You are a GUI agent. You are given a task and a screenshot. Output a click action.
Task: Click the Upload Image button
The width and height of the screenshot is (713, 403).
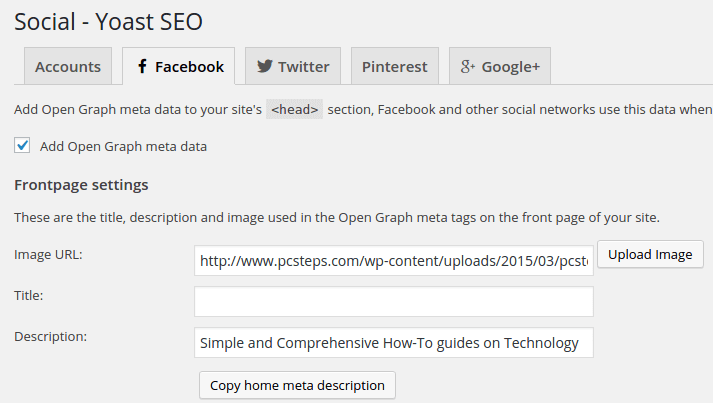click(650, 254)
